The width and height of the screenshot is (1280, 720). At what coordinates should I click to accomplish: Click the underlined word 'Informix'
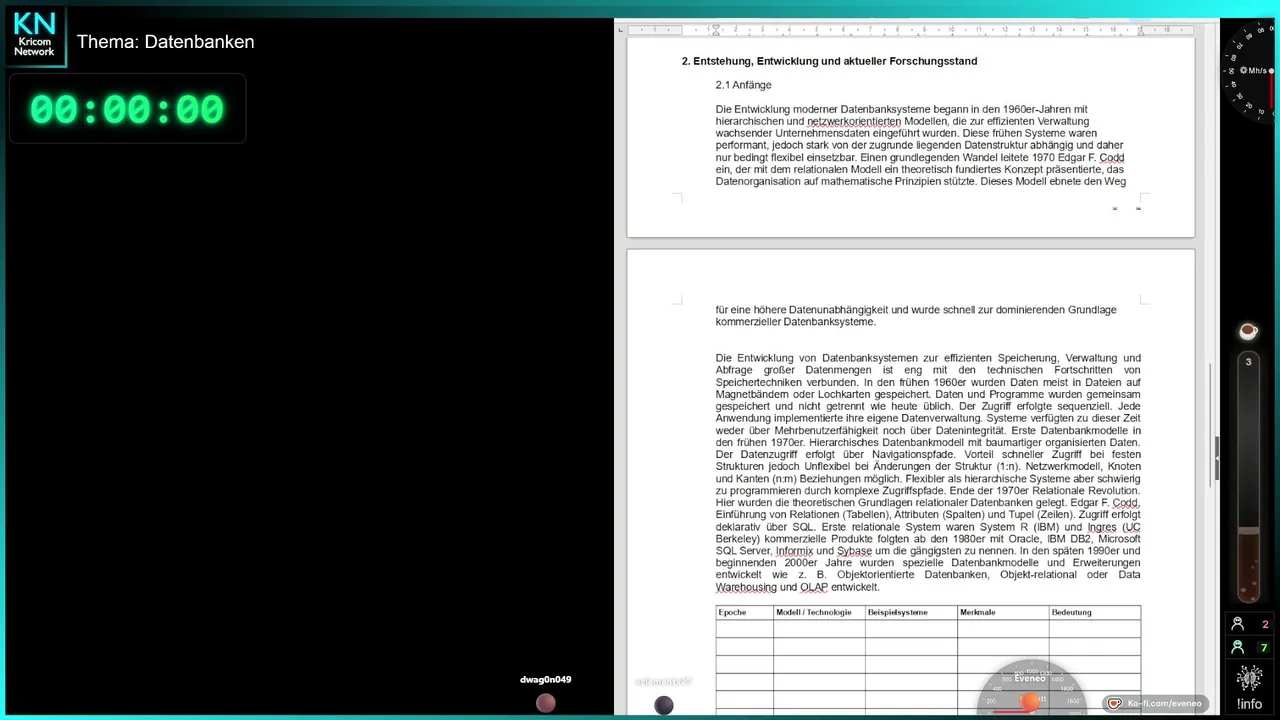click(x=794, y=551)
